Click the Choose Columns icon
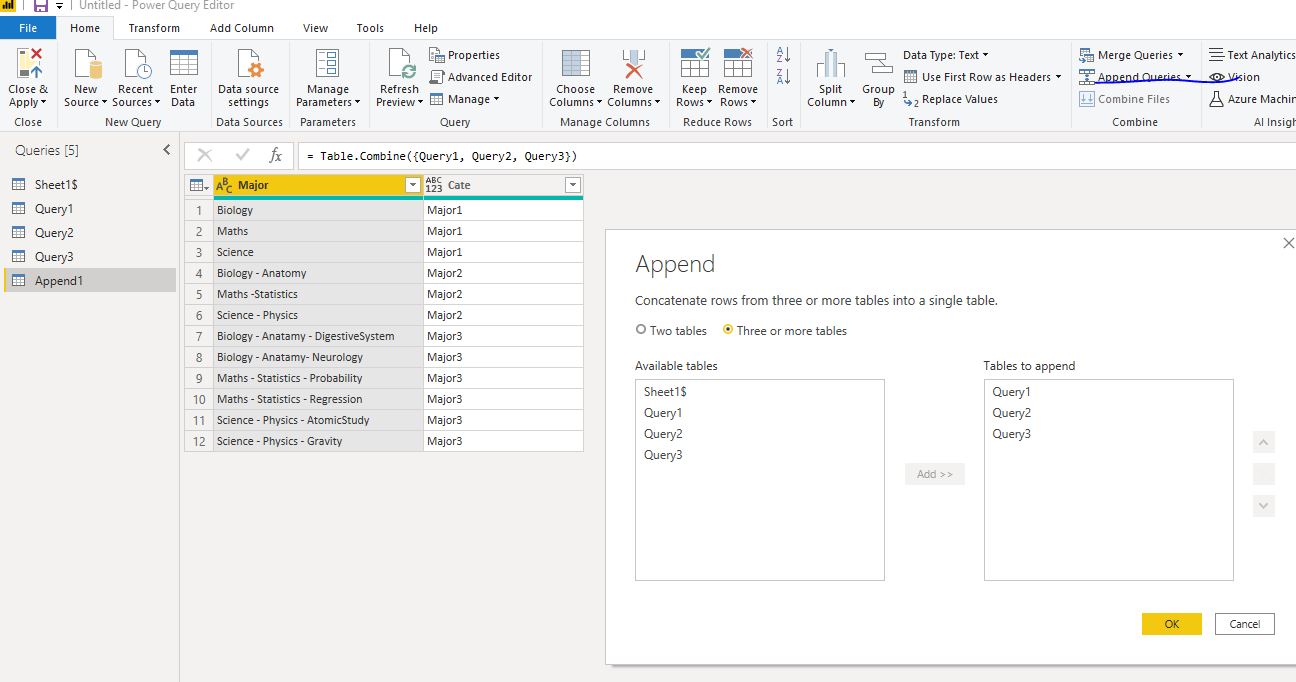 click(x=576, y=63)
